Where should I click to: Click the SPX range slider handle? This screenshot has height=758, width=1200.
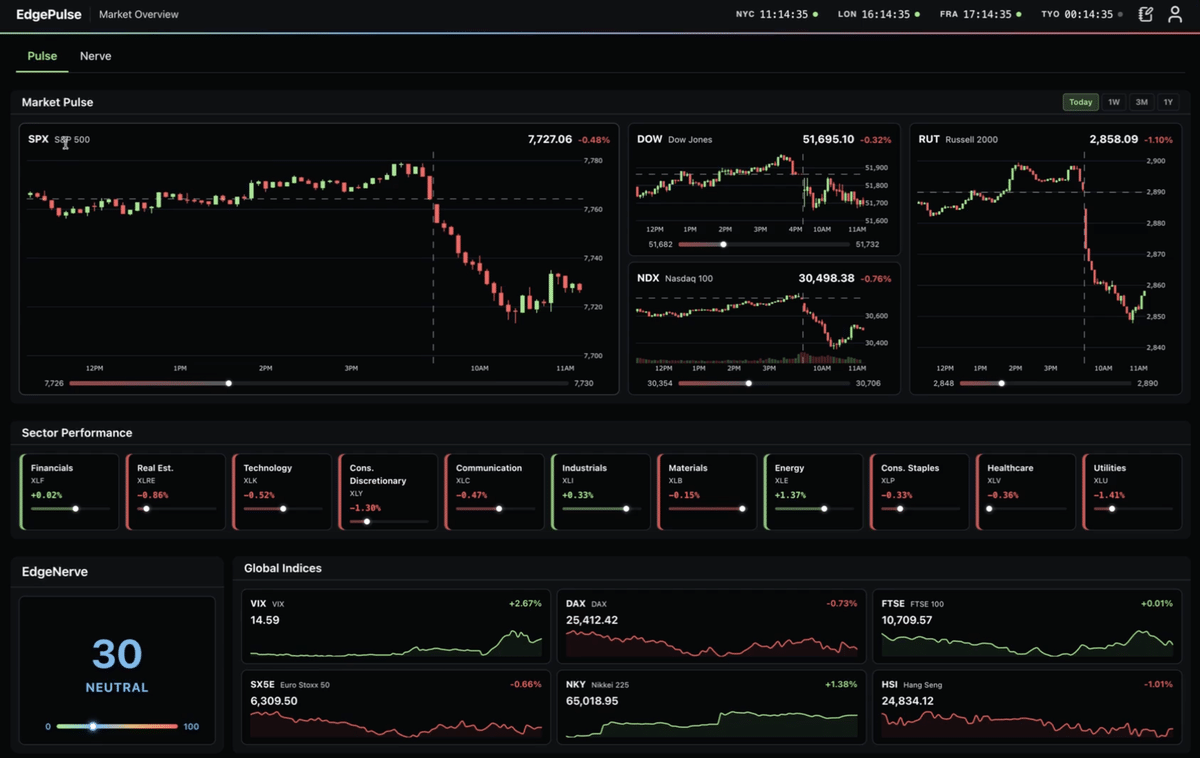click(x=229, y=383)
